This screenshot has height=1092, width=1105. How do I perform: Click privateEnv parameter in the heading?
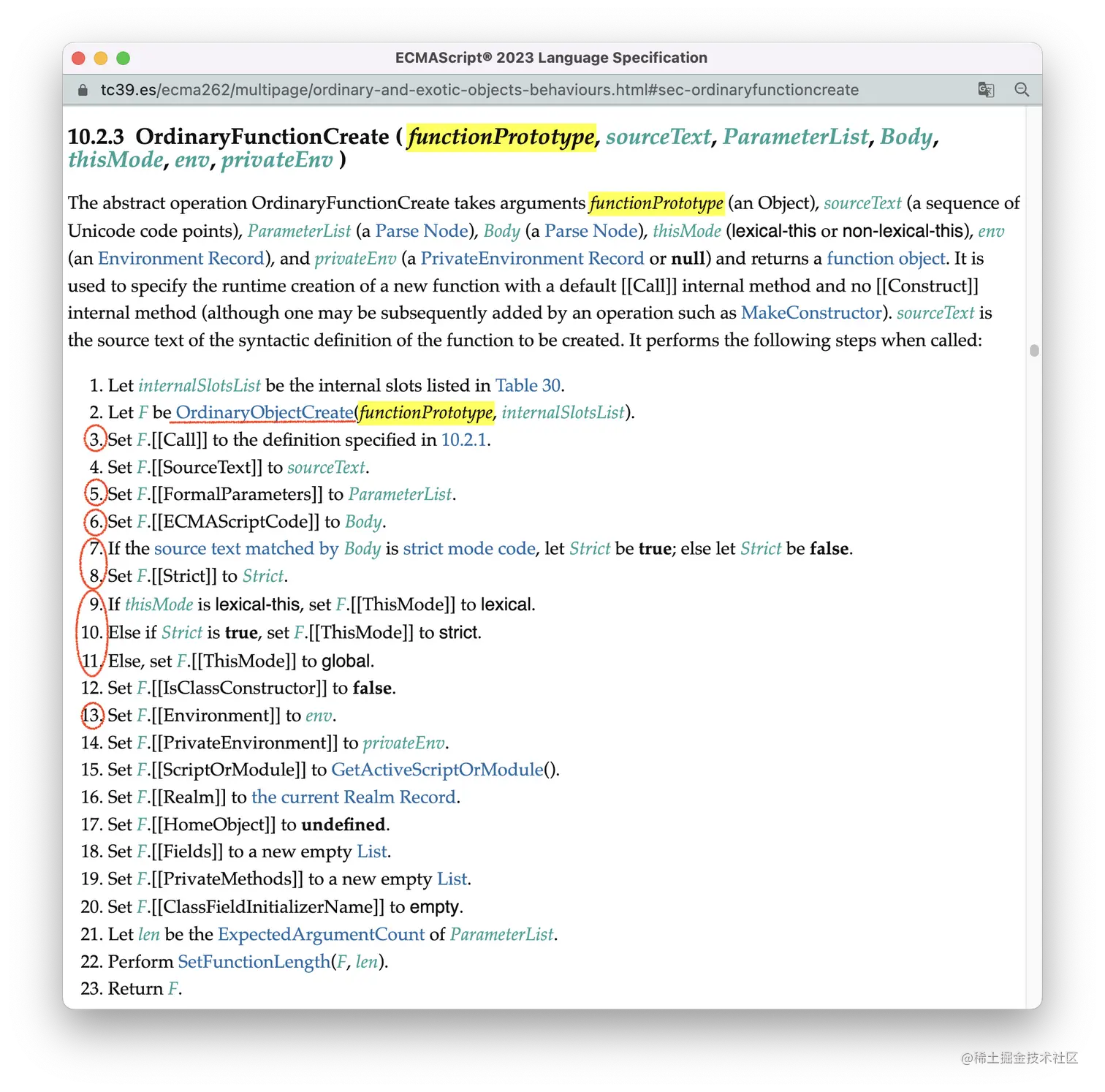(x=277, y=160)
